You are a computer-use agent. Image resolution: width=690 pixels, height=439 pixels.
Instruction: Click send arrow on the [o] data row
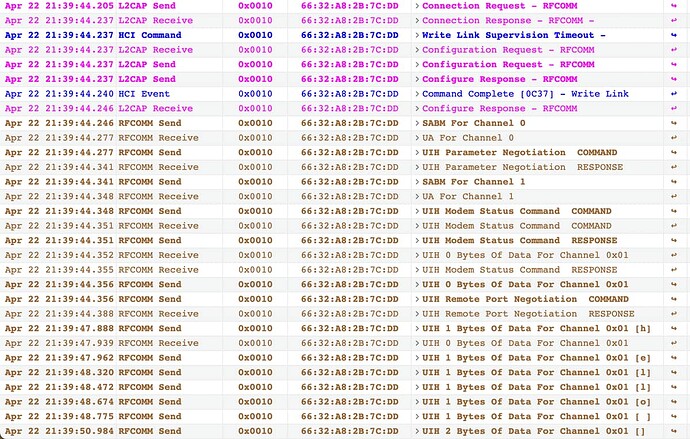[674, 402]
